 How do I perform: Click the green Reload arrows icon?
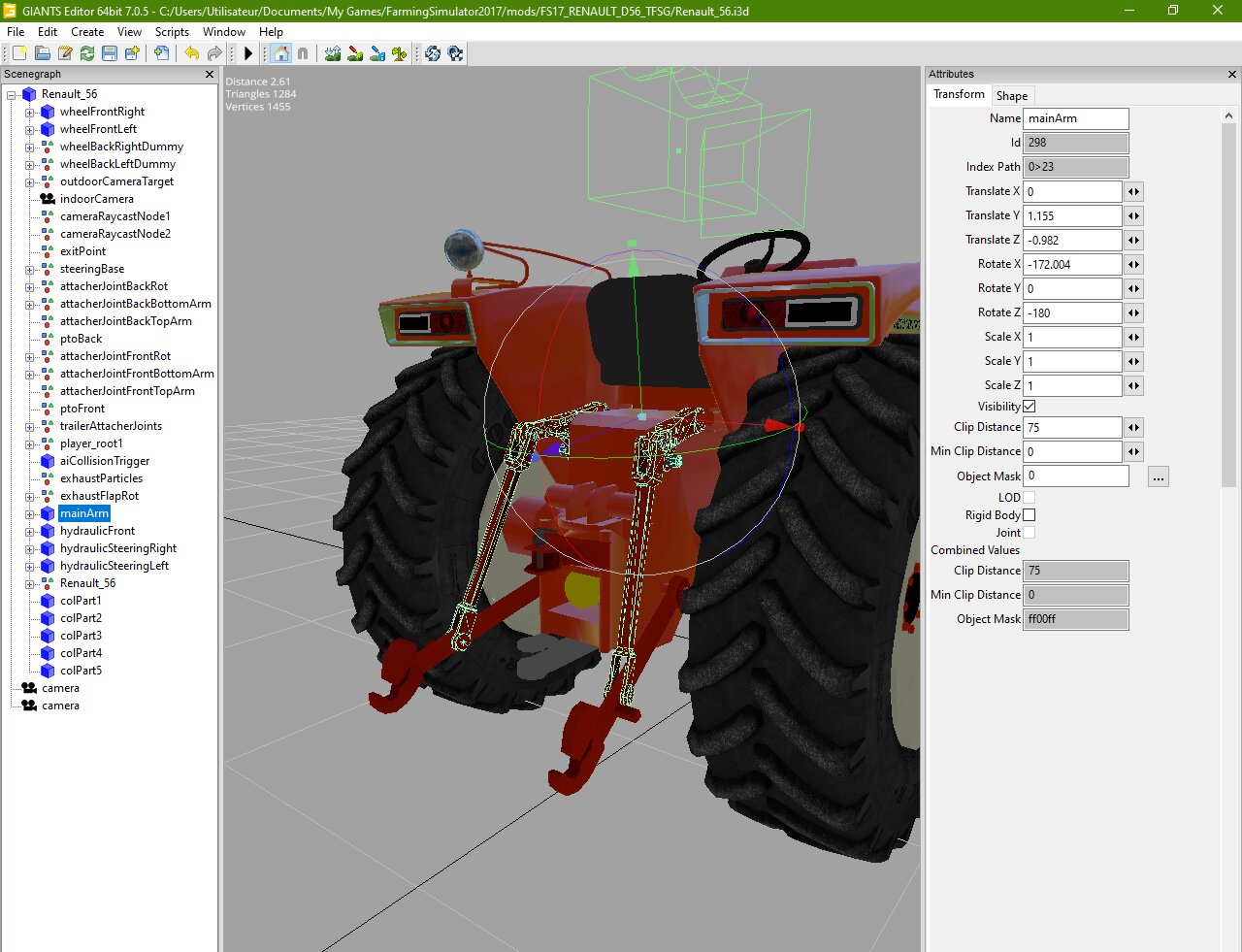pos(87,53)
